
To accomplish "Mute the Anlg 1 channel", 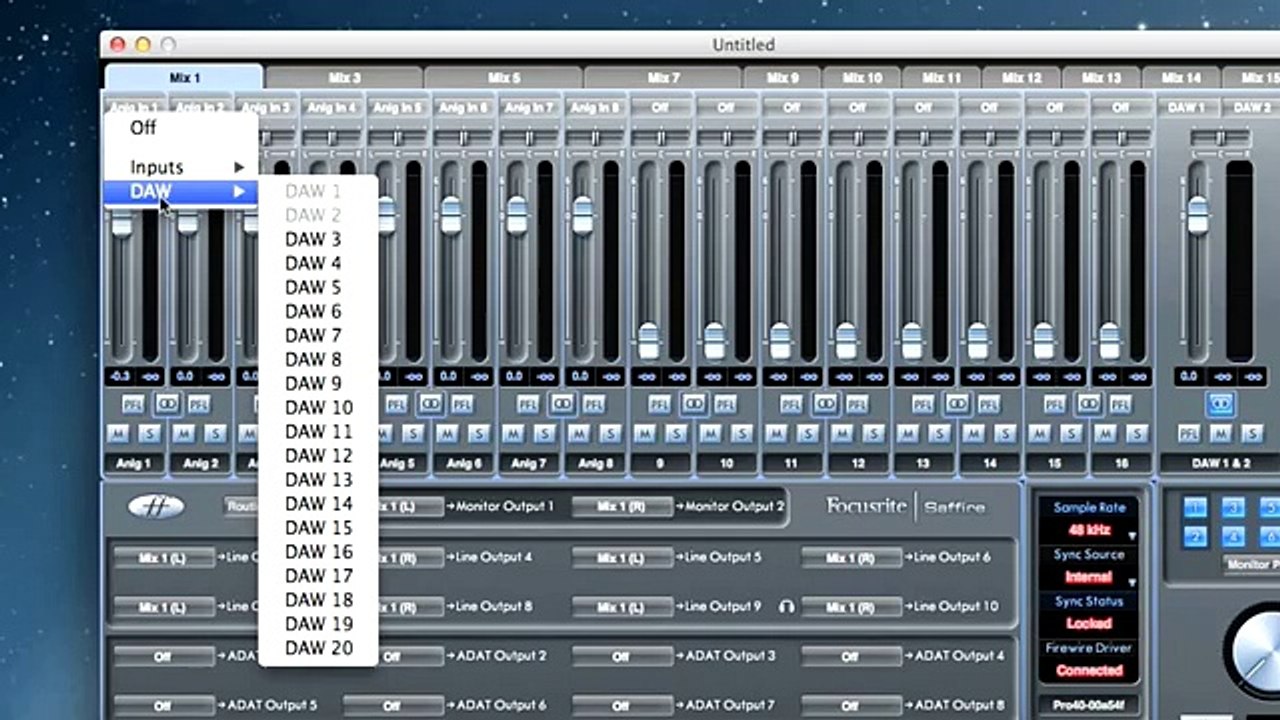I will 117,433.
